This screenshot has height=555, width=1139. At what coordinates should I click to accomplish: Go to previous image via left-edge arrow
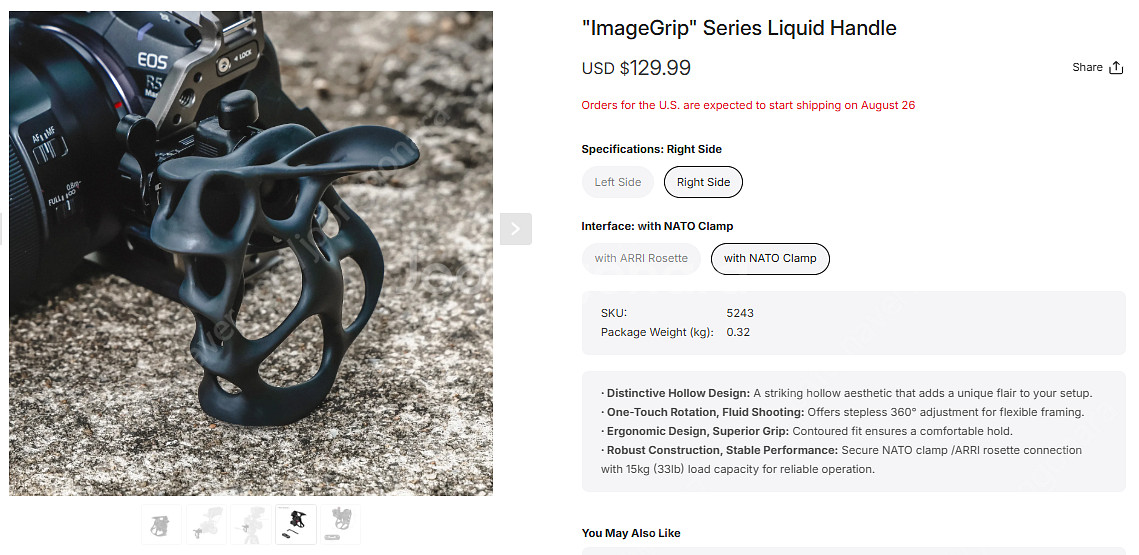point(1,229)
